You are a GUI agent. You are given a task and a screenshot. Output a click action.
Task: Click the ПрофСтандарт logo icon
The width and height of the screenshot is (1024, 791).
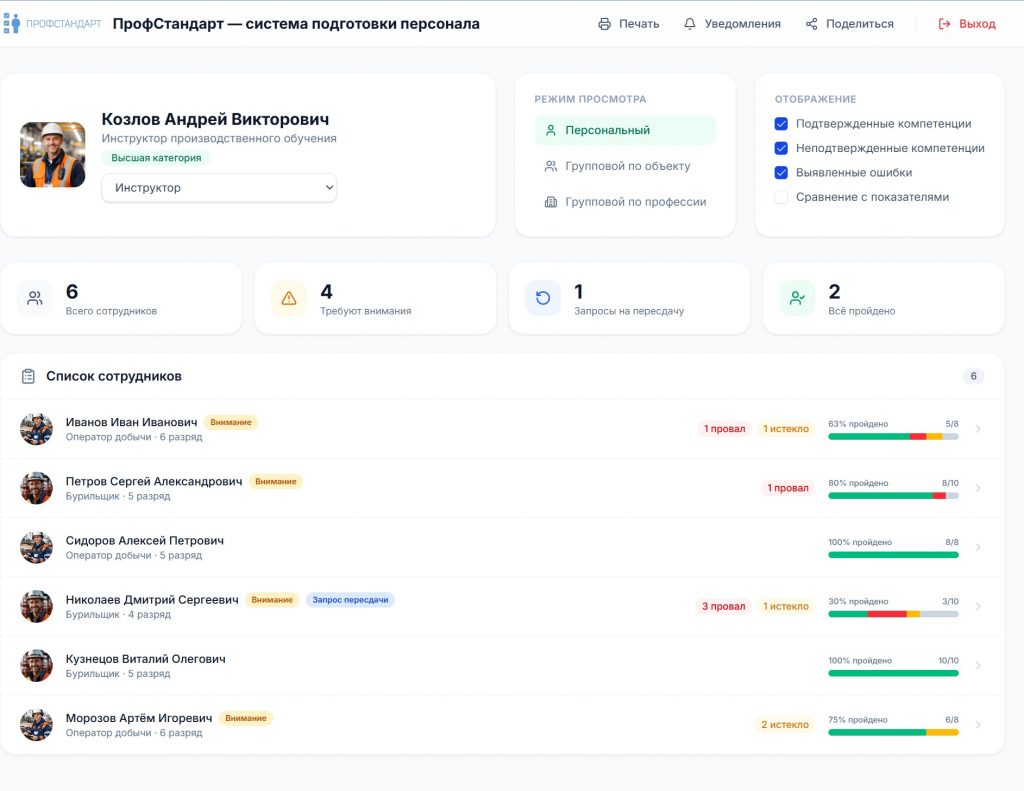pos(12,24)
